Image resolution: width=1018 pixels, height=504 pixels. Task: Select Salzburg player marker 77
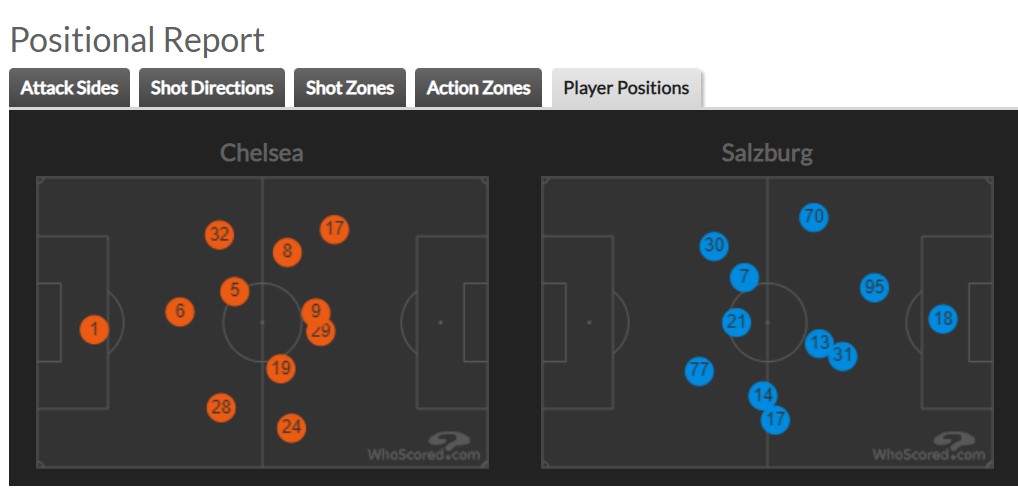tap(699, 371)
